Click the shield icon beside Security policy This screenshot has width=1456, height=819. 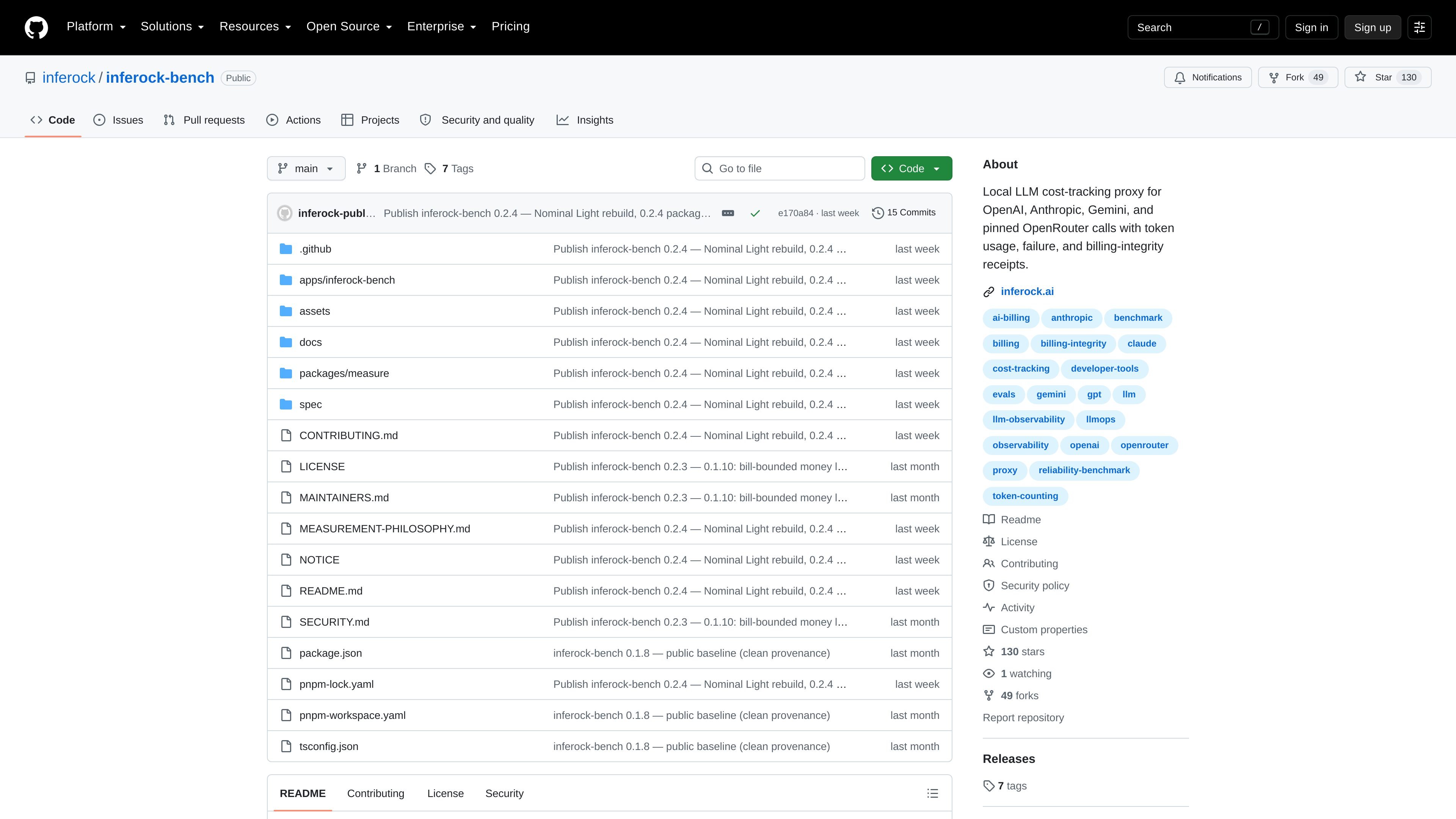pos(988,585)
